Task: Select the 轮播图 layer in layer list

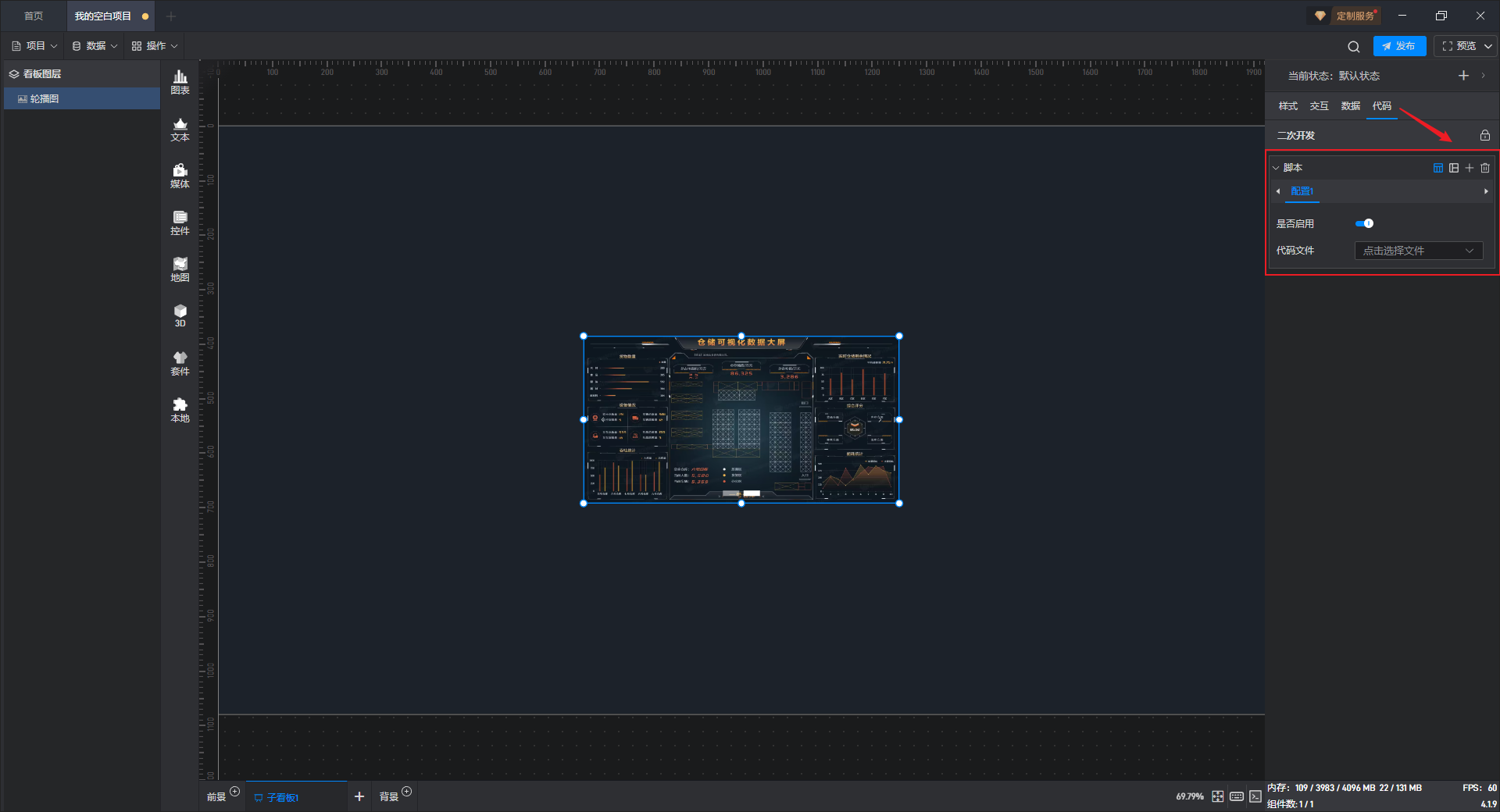Action: (45, 99)
